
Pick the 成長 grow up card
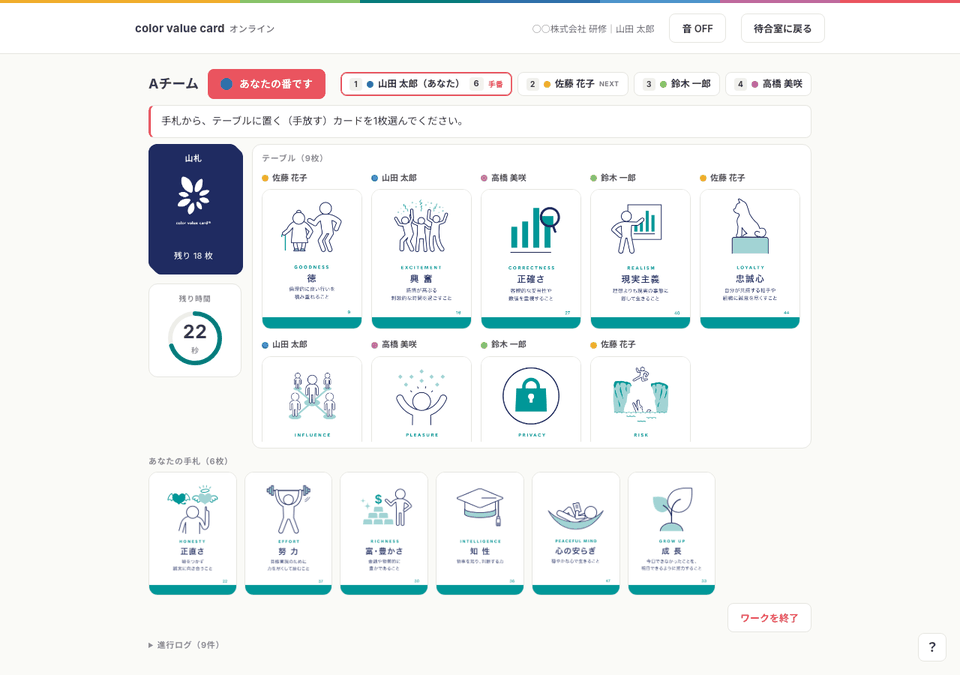(x=672, y=533)
